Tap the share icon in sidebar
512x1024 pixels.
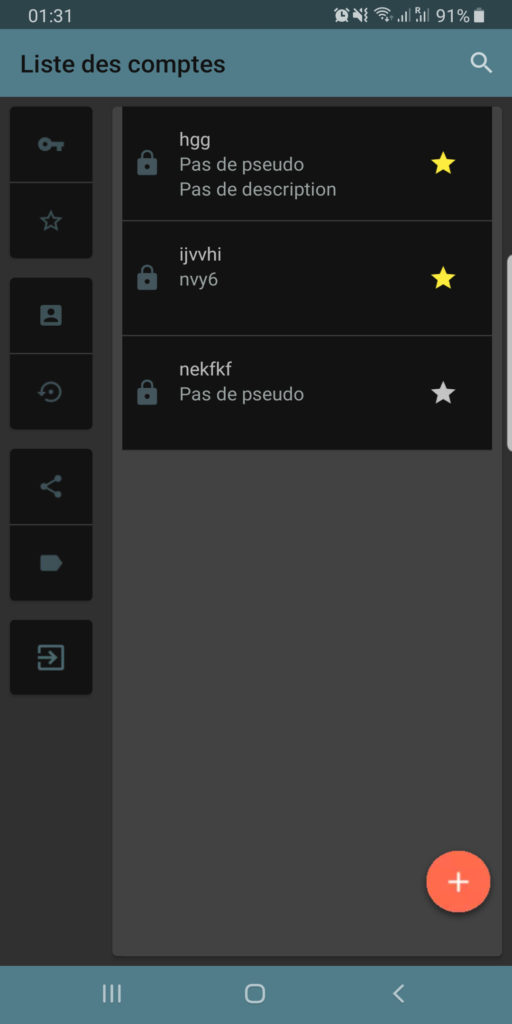click(51, 487)
